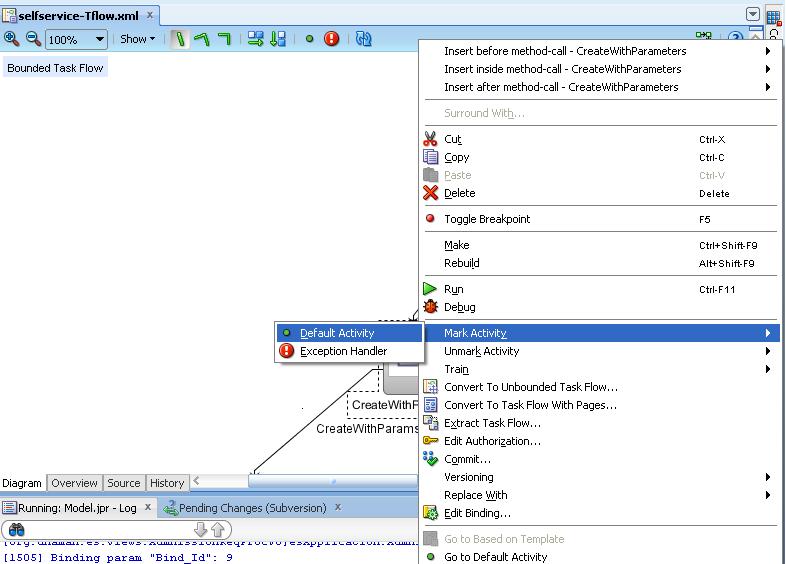Click the zoom in magnifier icon
The height and width of the screenshot is (564, 786).
pos(12,39)
